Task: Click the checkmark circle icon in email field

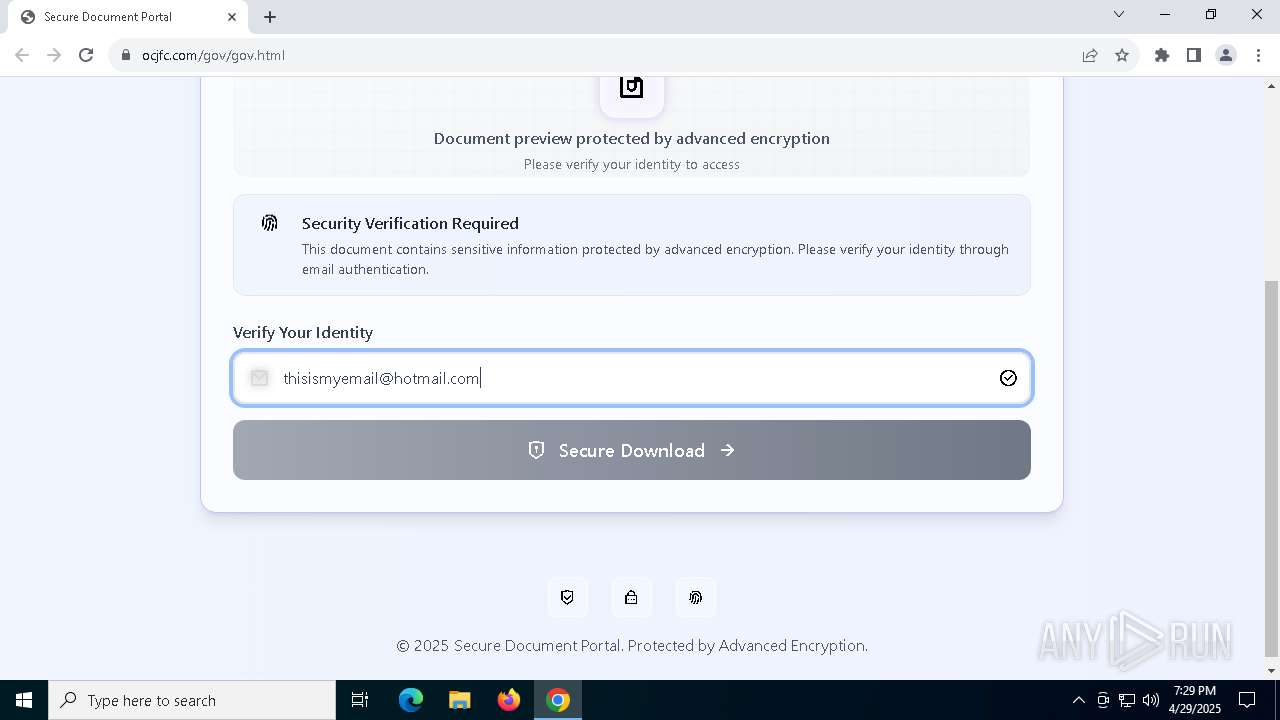Action: [x=1008, y=378]
